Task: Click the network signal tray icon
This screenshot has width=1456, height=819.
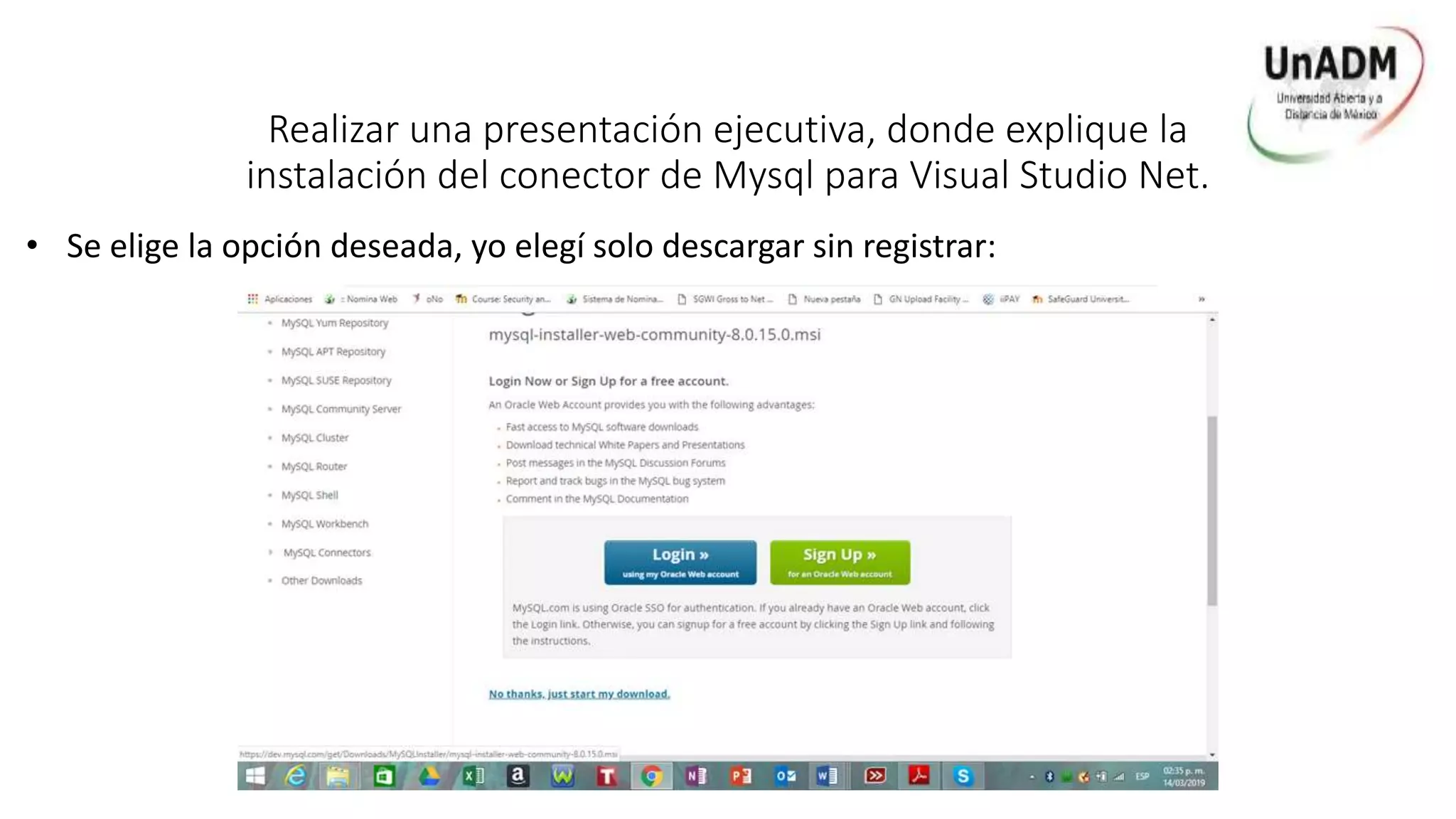Action: pos(1119,777)
